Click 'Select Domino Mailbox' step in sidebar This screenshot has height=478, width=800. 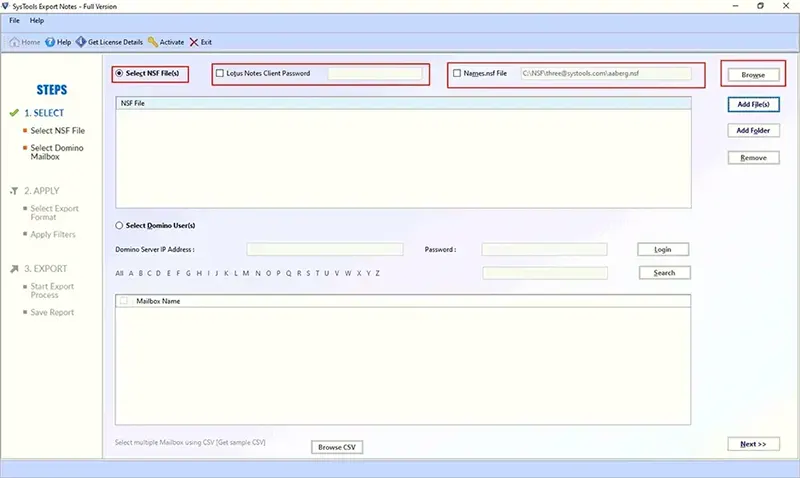[57, 152]
